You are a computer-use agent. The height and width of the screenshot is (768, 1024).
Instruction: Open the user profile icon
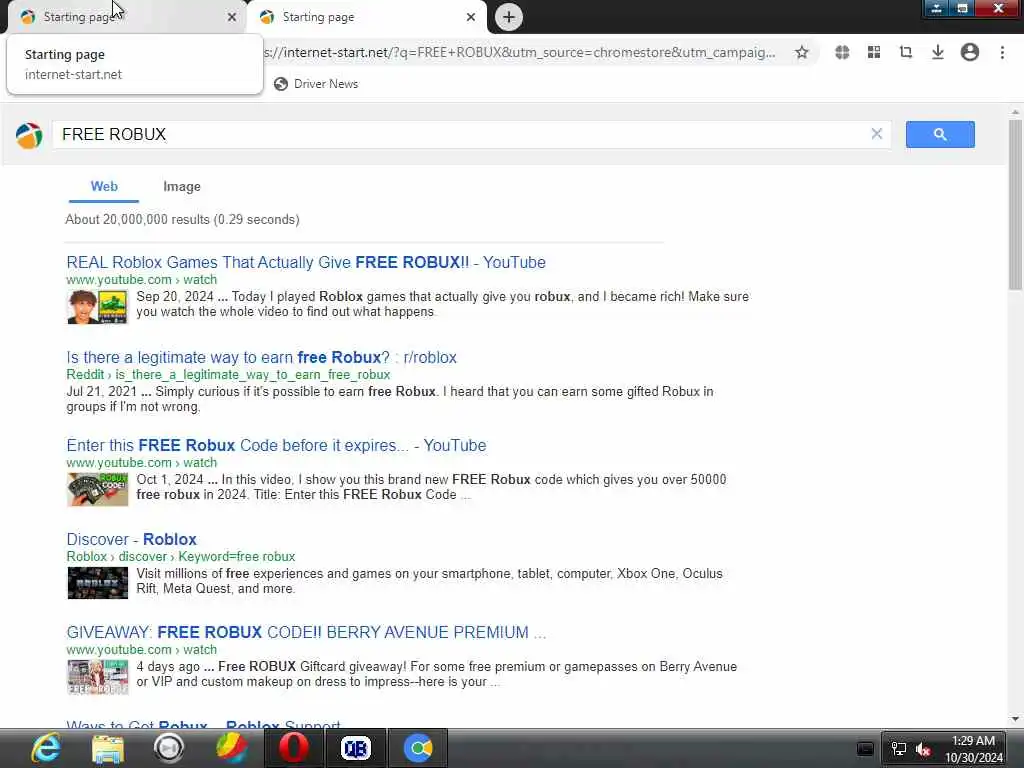[970, 52]
